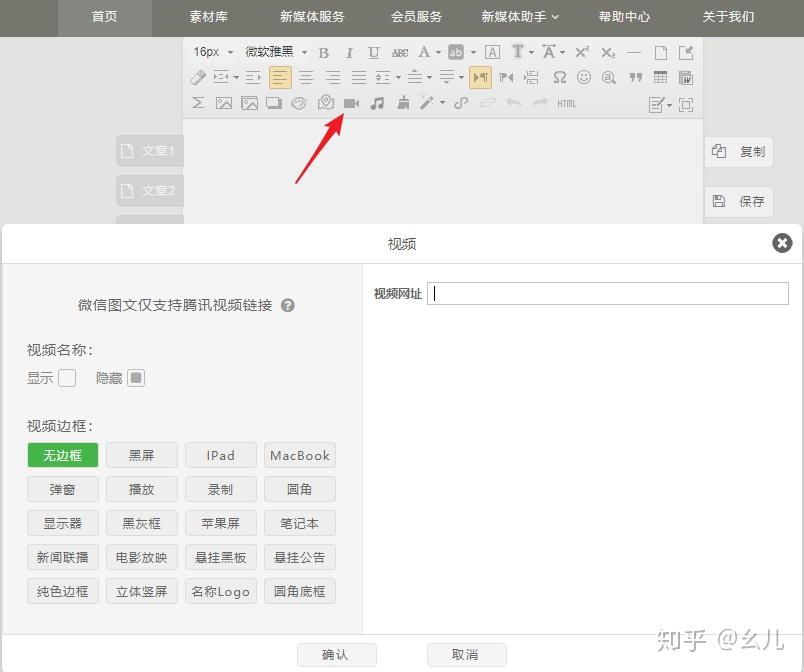Open the 会员服务 menu item

pyautogui.click(x=416, y=17)
